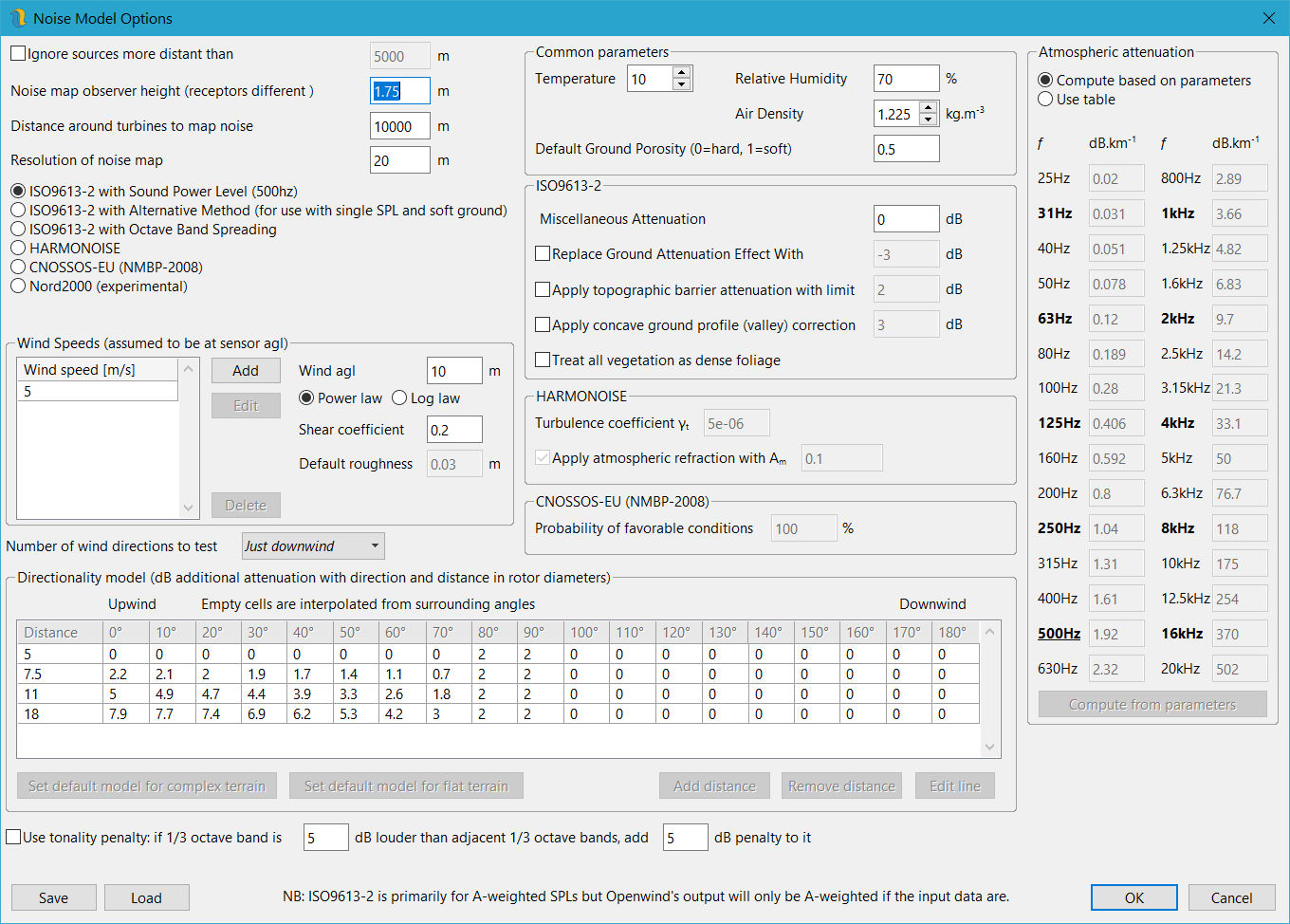Image resolution: width=1290 pixels, height=924 pixels.
Task: Check Treat all vegetation as dense foliage
Action: (x=543, y=360)
